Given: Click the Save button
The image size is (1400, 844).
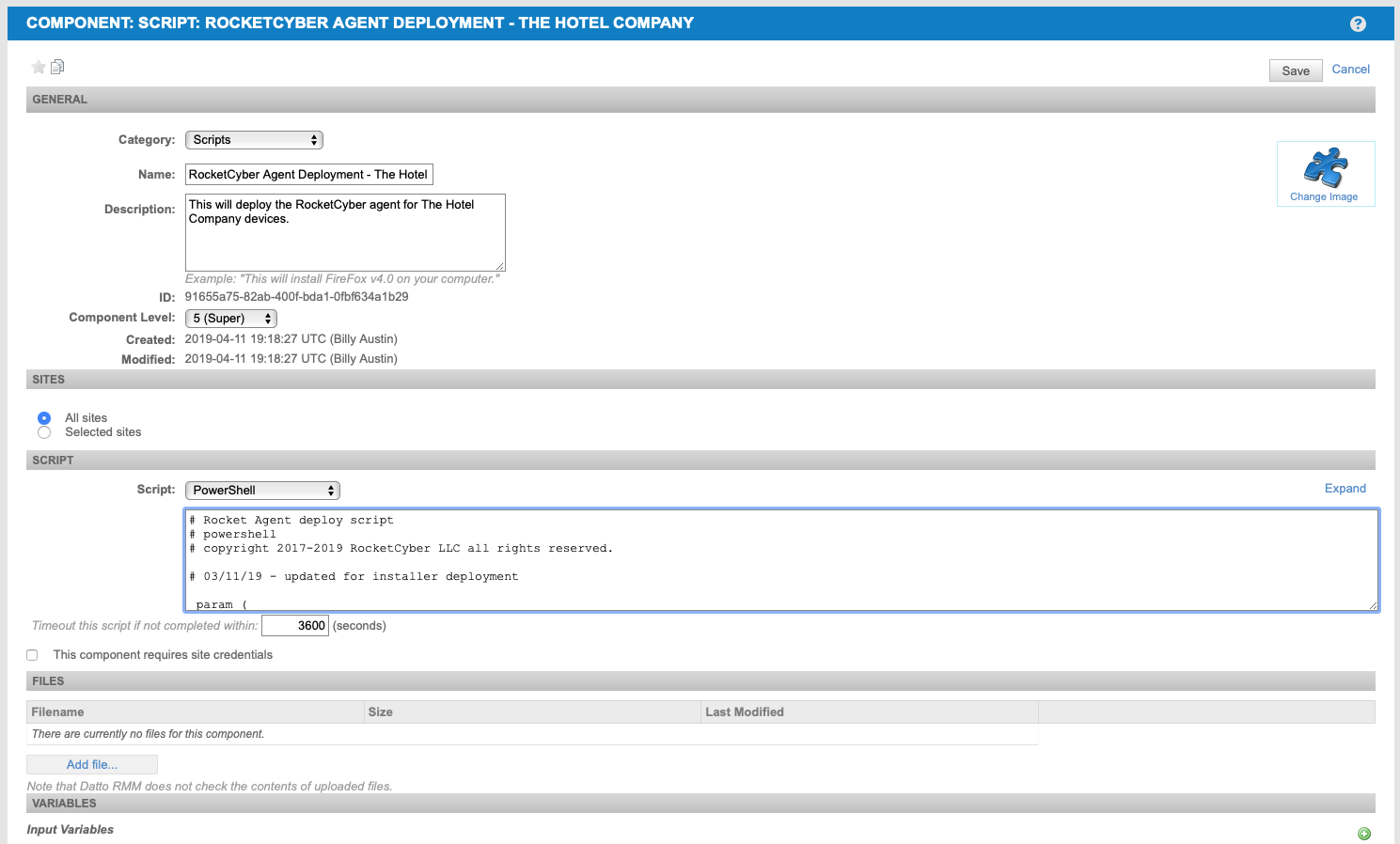Looking at the screenshot, I should point(1296,70).
